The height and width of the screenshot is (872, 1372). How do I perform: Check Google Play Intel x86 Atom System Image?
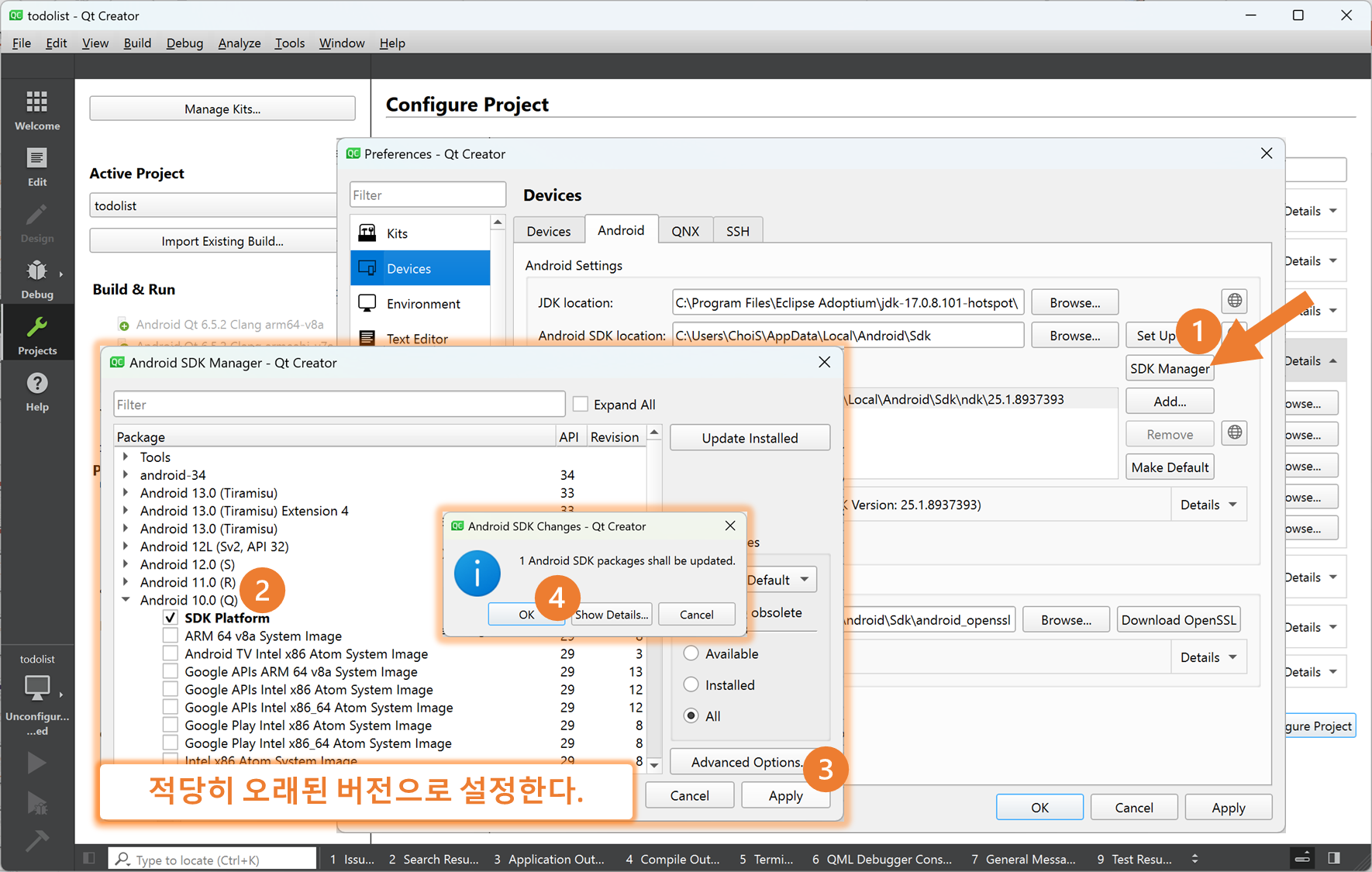[171, 725]
